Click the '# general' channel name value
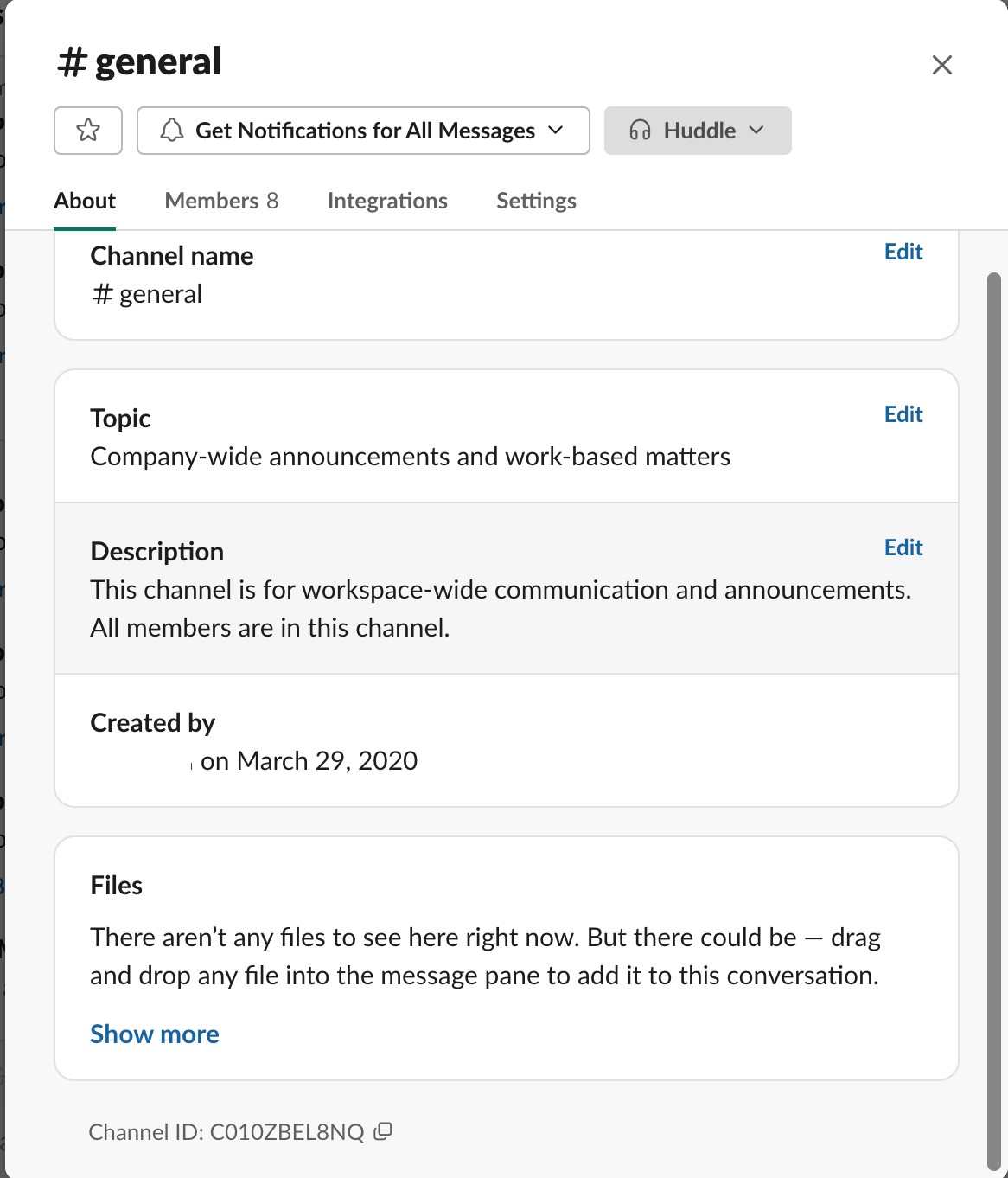Image resolution: width=1008 pixels, height=1178 pixels. point(147,294)
